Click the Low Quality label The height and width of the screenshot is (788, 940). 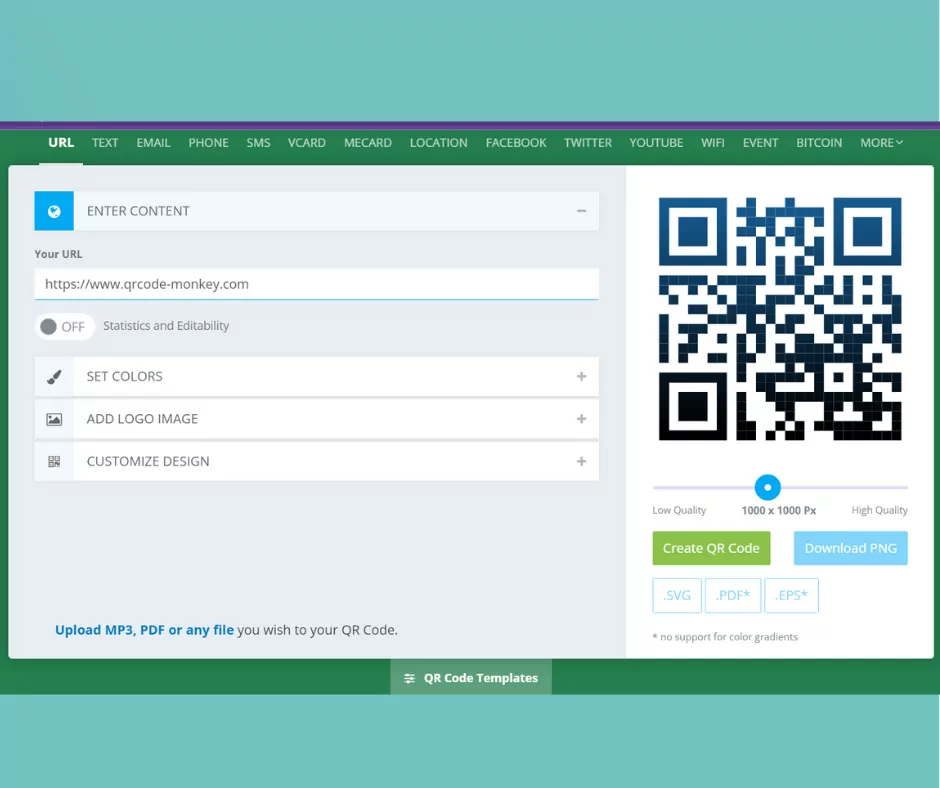tap(679, 510)
